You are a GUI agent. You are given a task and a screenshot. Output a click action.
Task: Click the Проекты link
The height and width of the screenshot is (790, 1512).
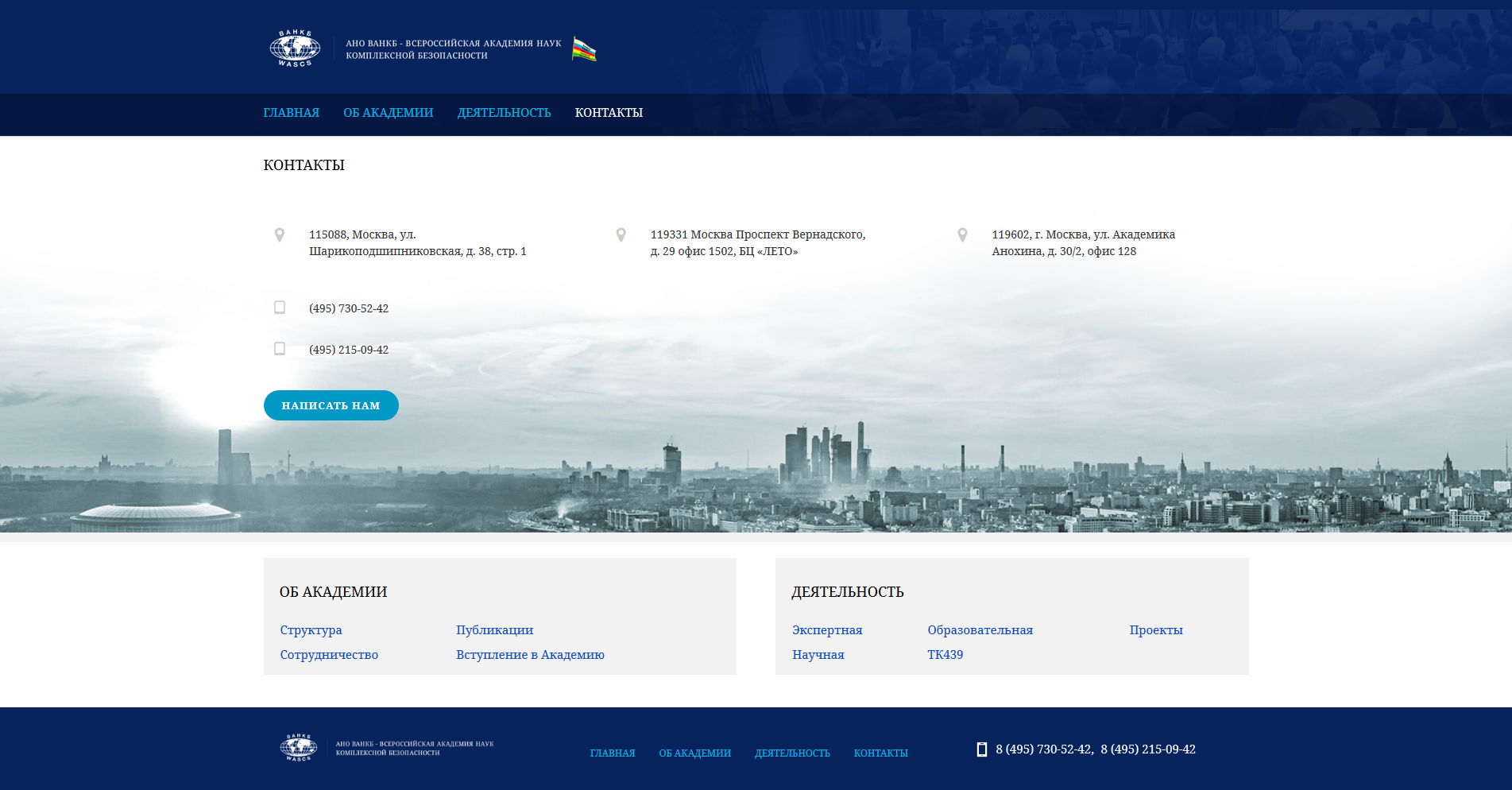[1156, 630]
